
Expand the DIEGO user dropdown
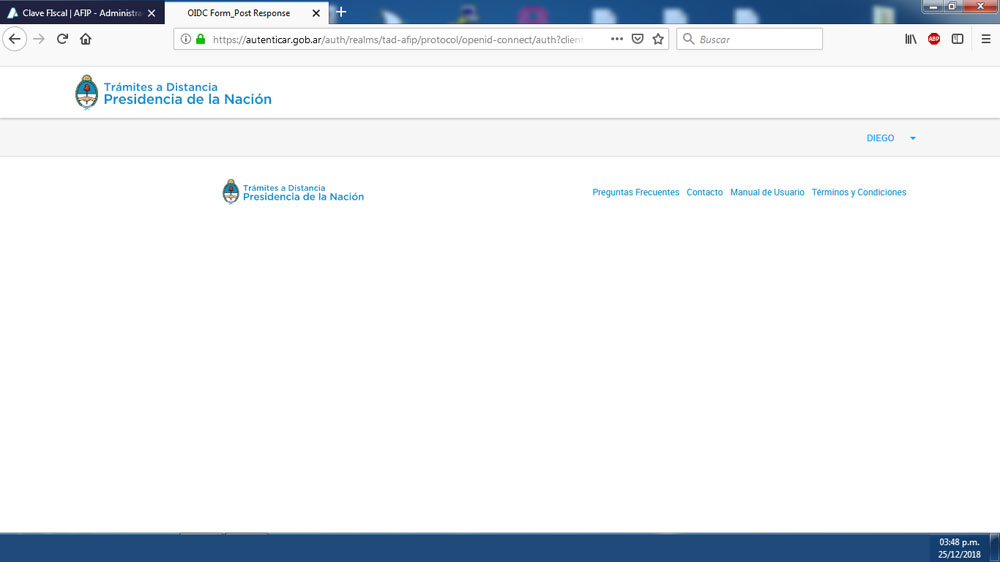[890, 138]
